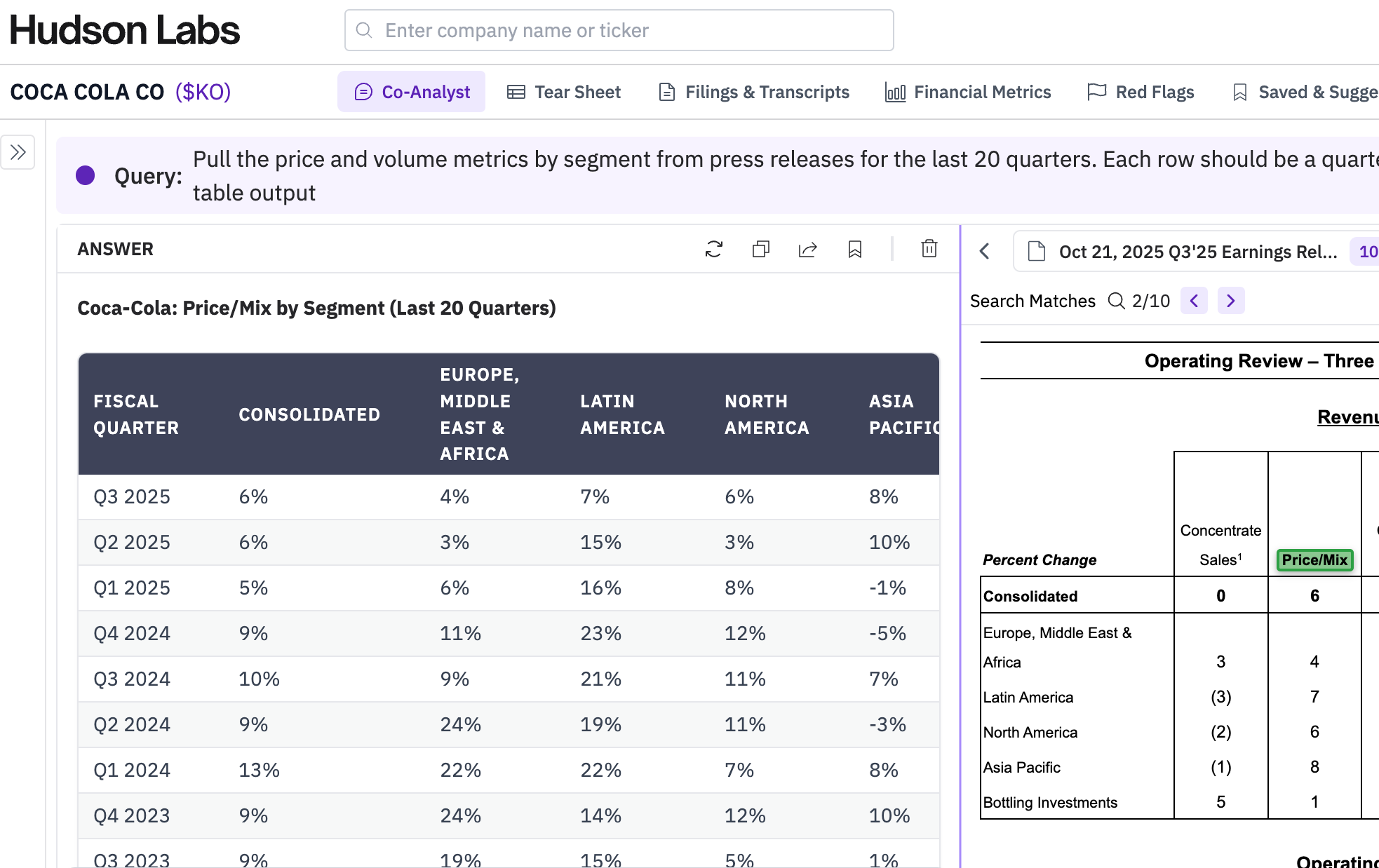Open the Financial Metrics tab
Image resolution: width=1379 pixels, height=868 pixels.
click(x=968, y=92)
